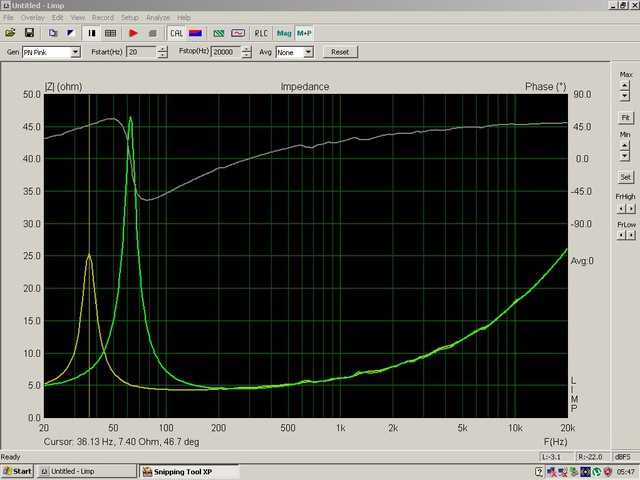Image resolution: width=640 pixels, height=480 pixels.
Task: Click the Fstop(Hz) input field
Action: click(x=226, y=52)
